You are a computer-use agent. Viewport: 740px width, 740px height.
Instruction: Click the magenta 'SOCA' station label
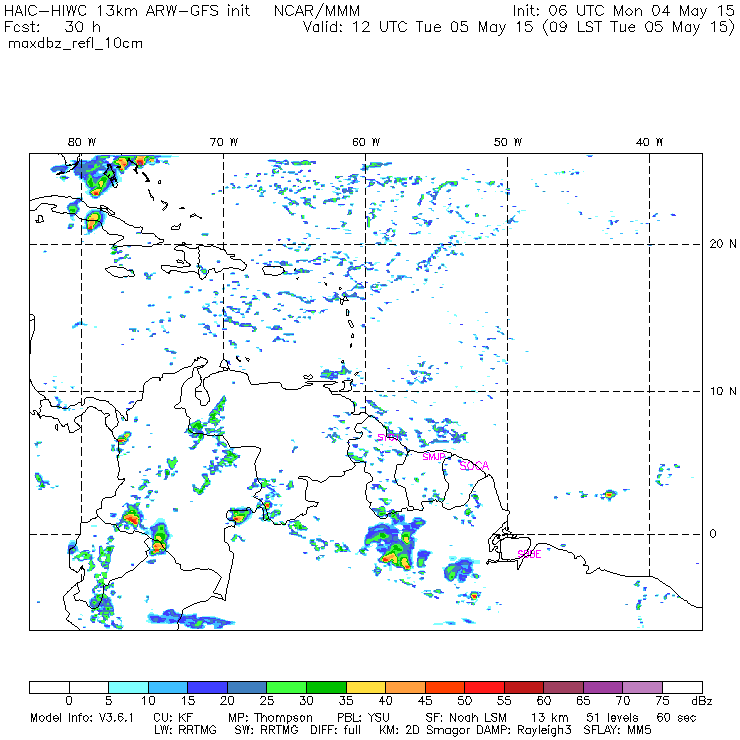(x=474, y=466)
